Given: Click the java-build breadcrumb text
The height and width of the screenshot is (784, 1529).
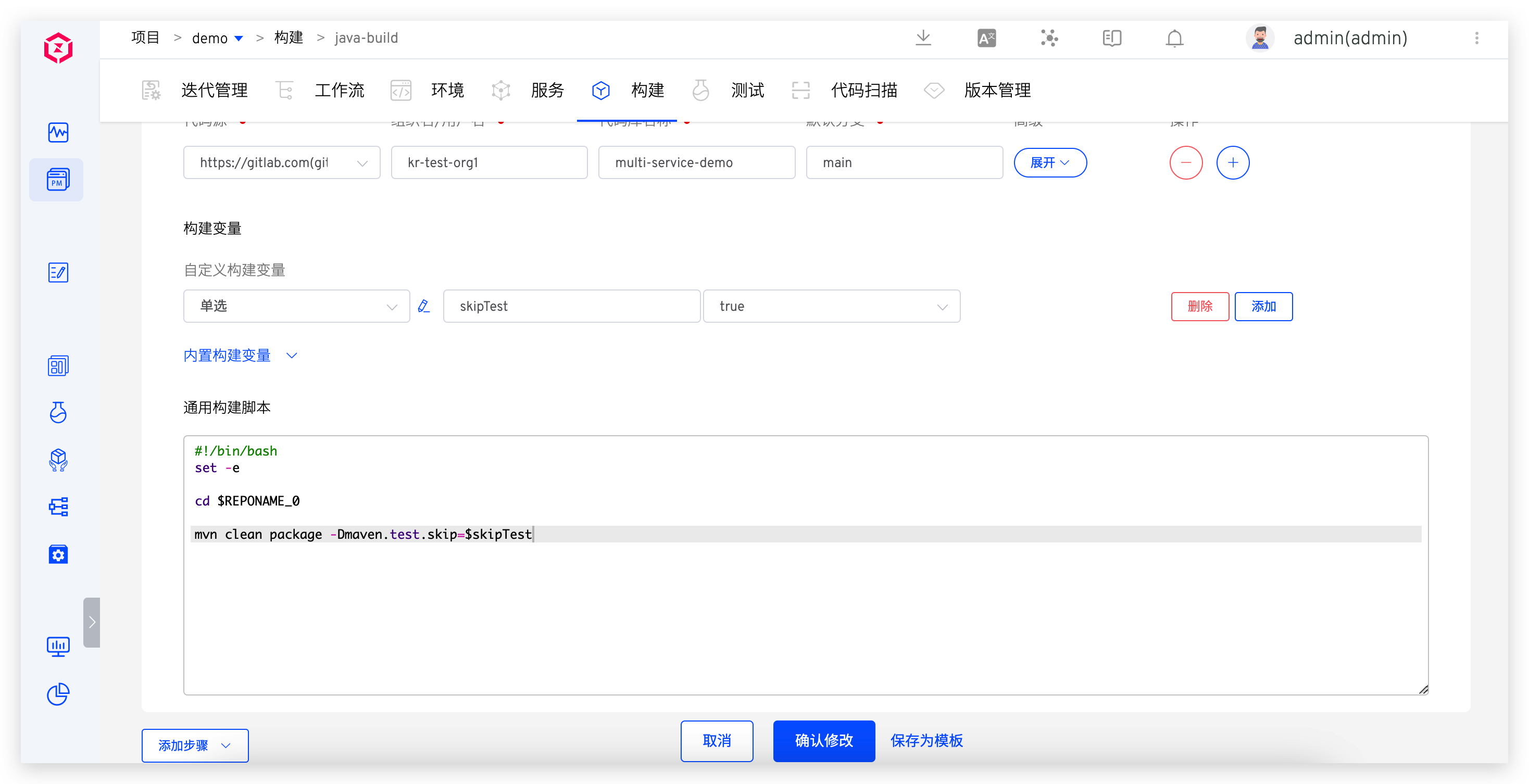Looking at the screenshot, I should point(366,38).
